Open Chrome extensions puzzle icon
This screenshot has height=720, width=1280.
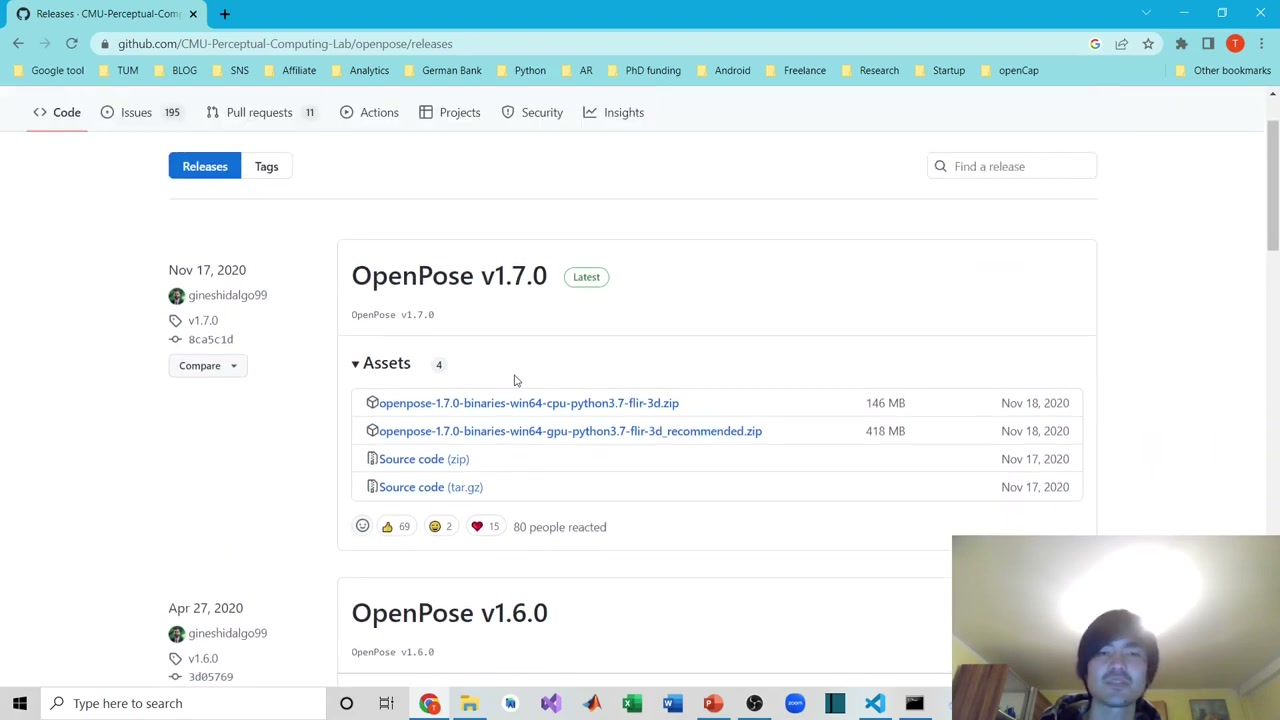[x=1181, y=44]
